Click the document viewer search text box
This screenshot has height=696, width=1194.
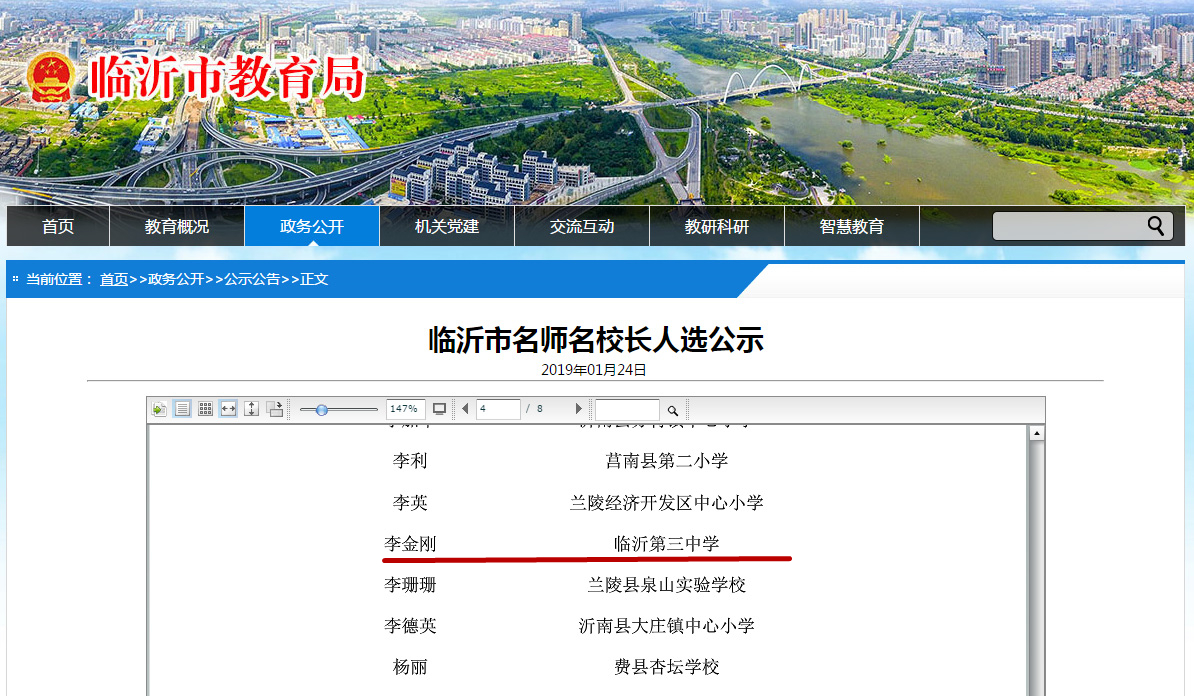pyautogui.click(x=627, y=410)
